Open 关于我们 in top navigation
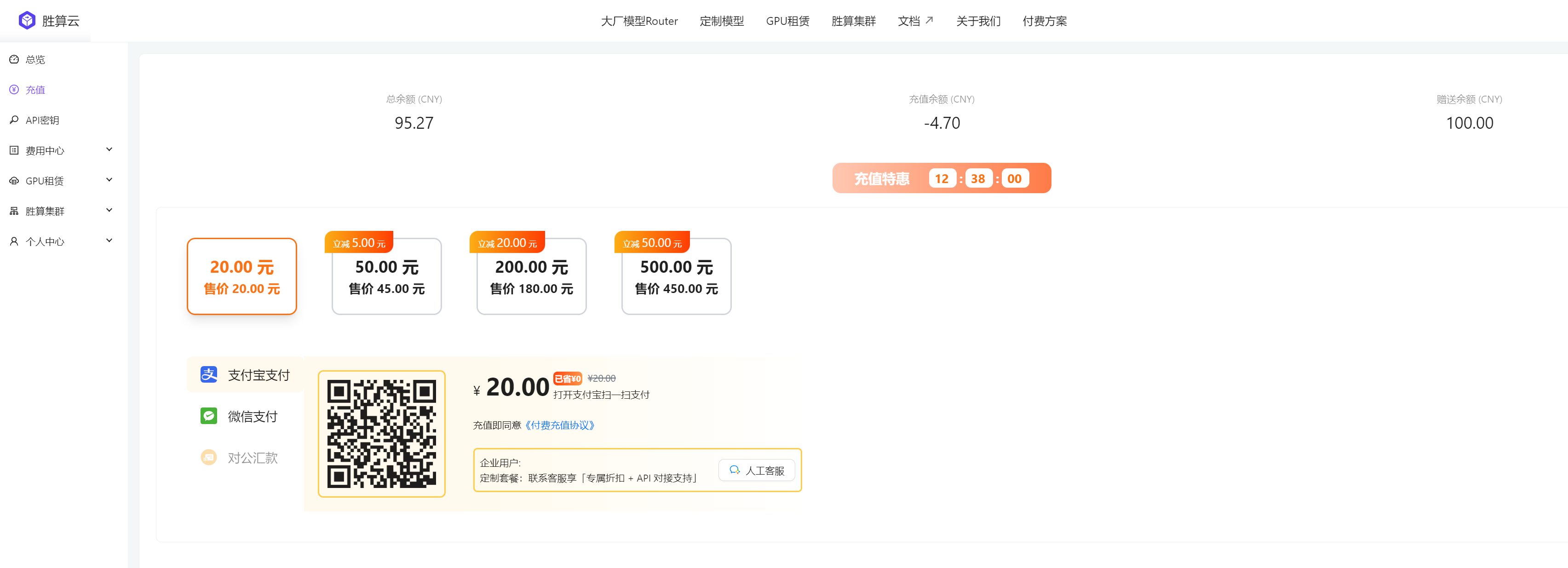The width and height of the screenshot is (1568, 568). pos(978,21)
